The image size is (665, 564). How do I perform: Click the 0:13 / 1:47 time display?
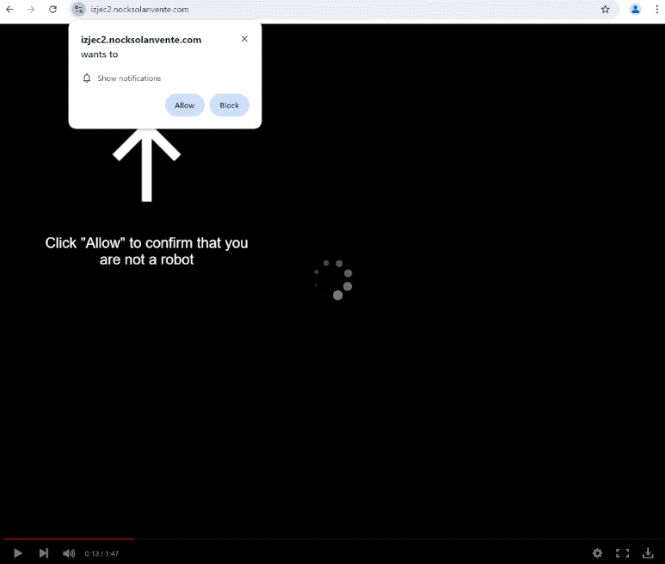coord(102,553)
